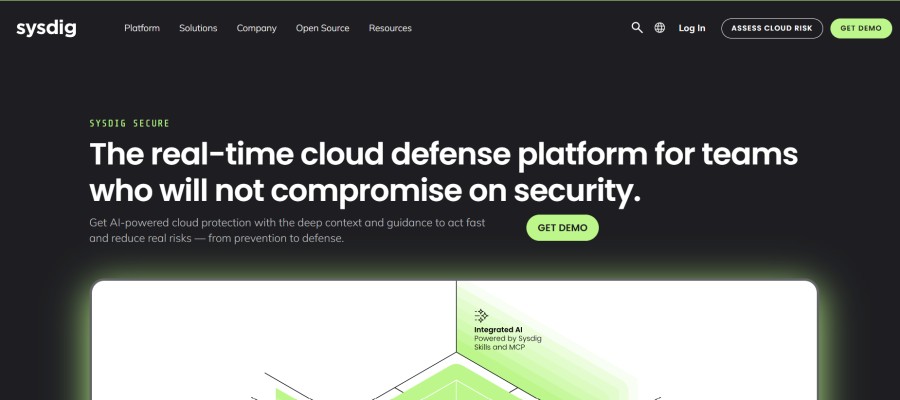Open the globe language selector
900x400 pixels.
(660, 28)
